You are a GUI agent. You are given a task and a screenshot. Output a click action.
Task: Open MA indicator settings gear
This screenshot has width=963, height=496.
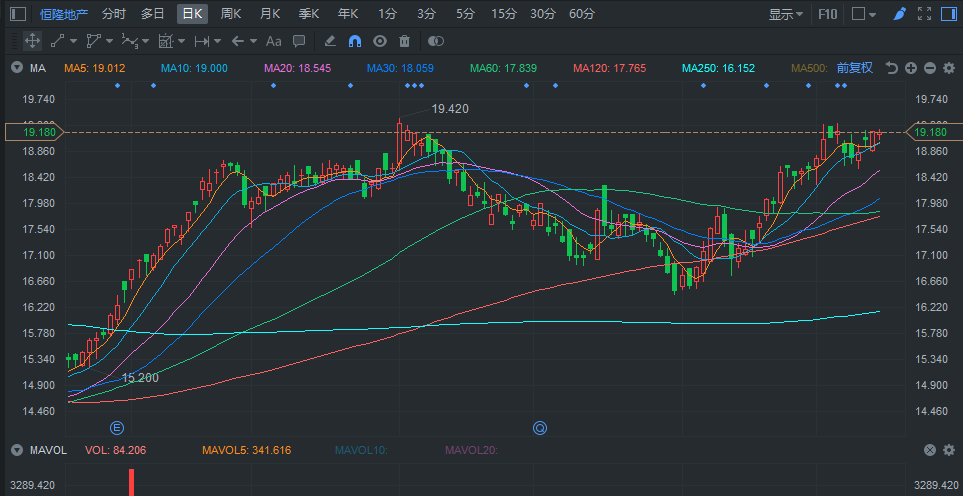(949, 68)
